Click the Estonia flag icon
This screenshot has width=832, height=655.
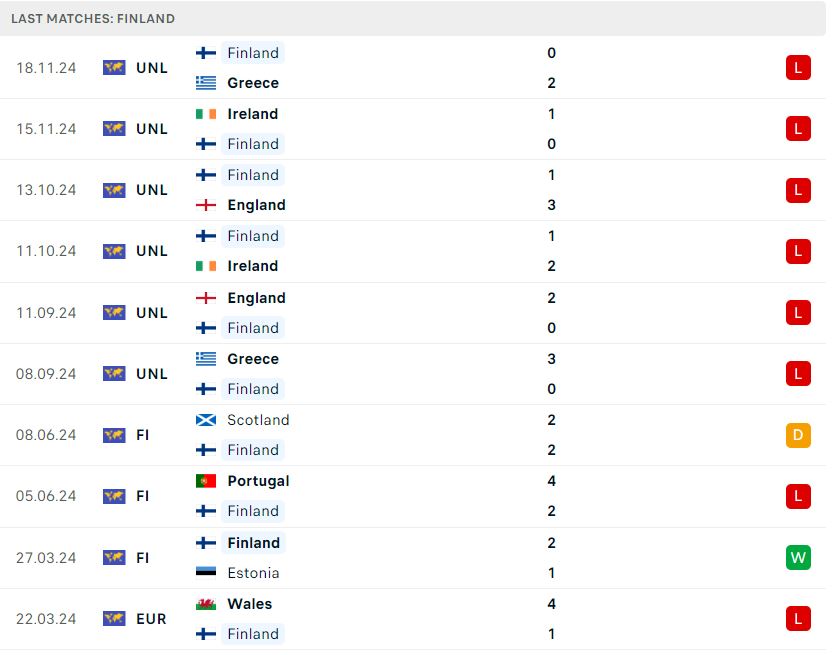[x=206, y=572]
